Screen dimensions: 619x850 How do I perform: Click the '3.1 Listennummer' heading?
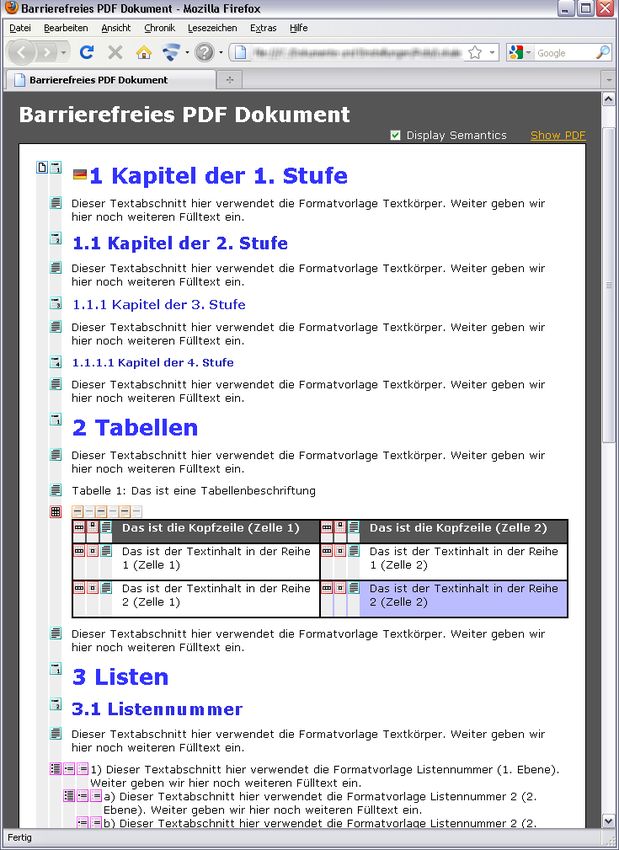[x=157, y=709]
